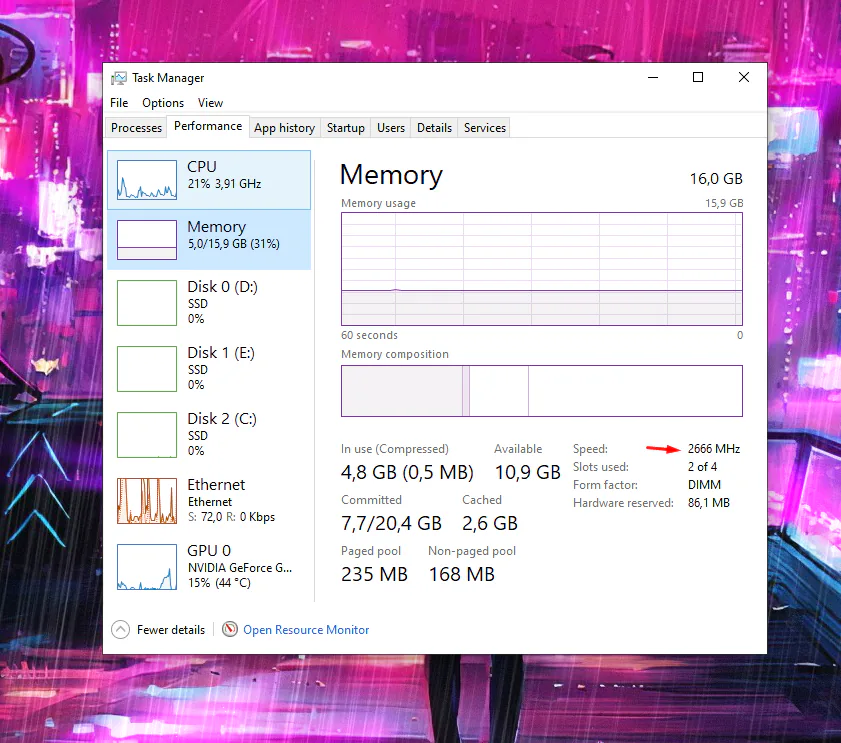Click the 10,9 GB available value

pos(527,473)
